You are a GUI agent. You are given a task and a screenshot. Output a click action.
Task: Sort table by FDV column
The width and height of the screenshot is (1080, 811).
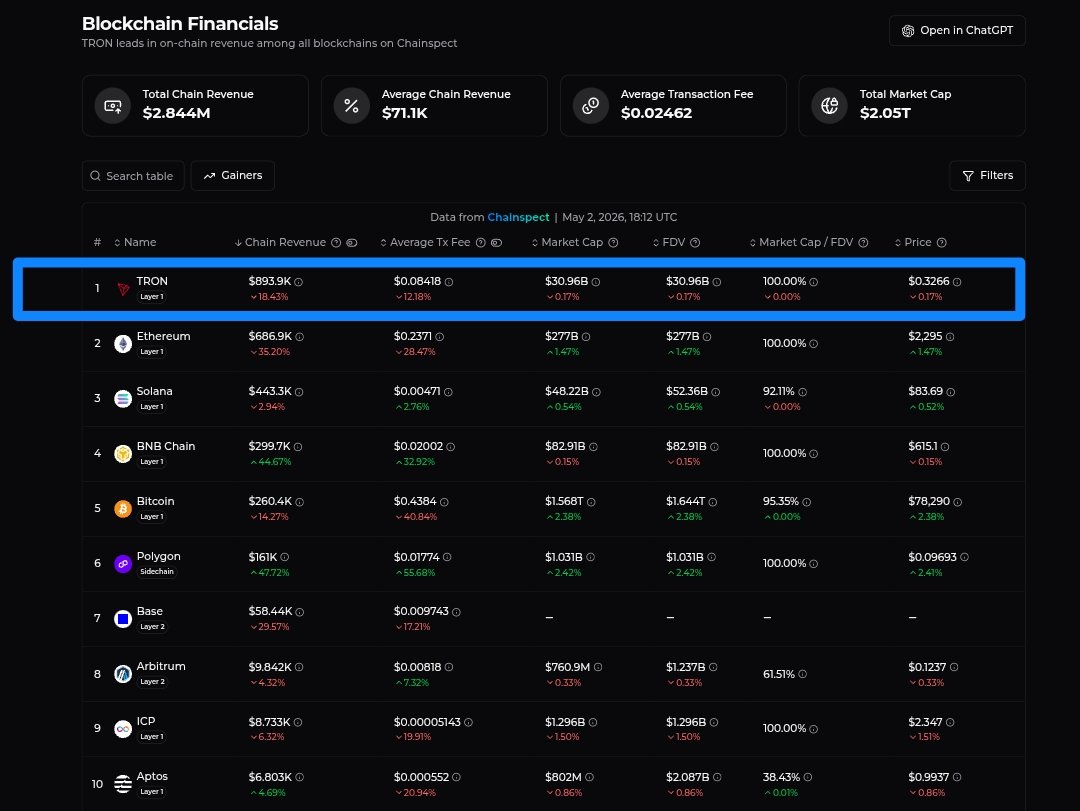pyautogui.click(x=669, y=243)
